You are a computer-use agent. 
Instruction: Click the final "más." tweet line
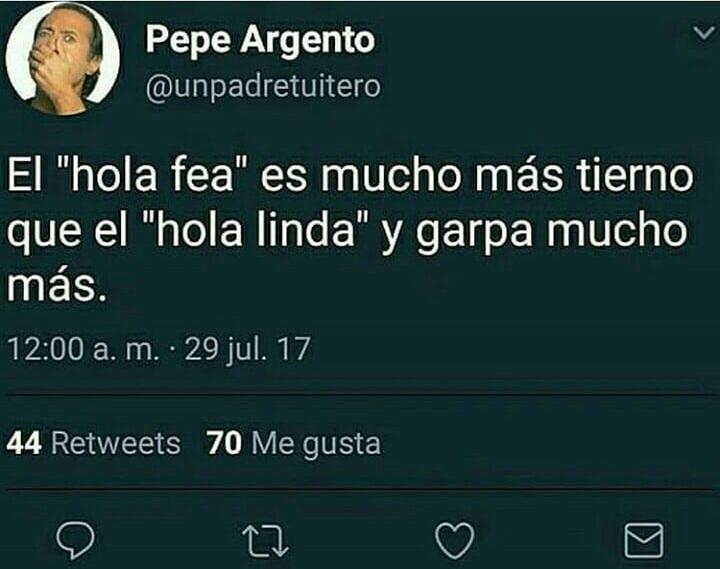click(x=57, y=288)
